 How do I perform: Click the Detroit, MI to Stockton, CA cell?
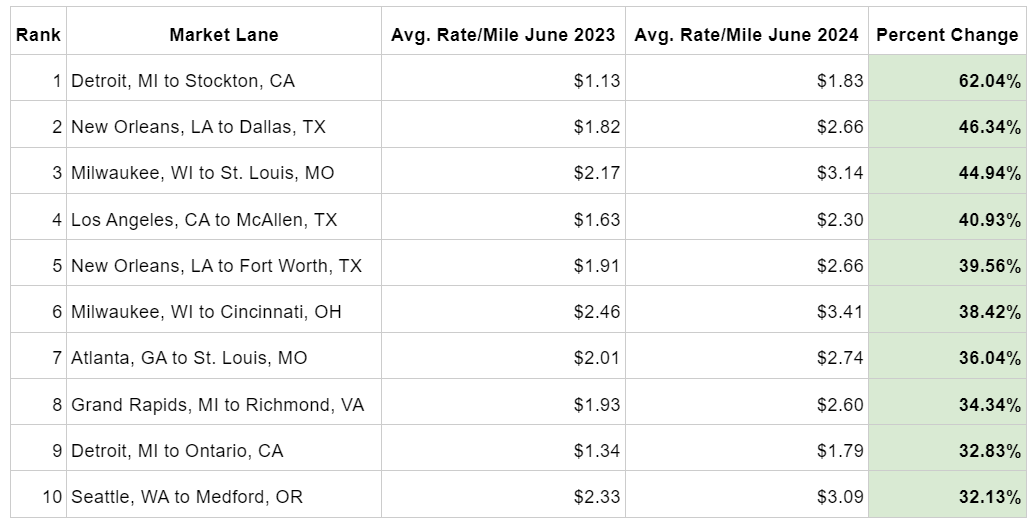224,81
